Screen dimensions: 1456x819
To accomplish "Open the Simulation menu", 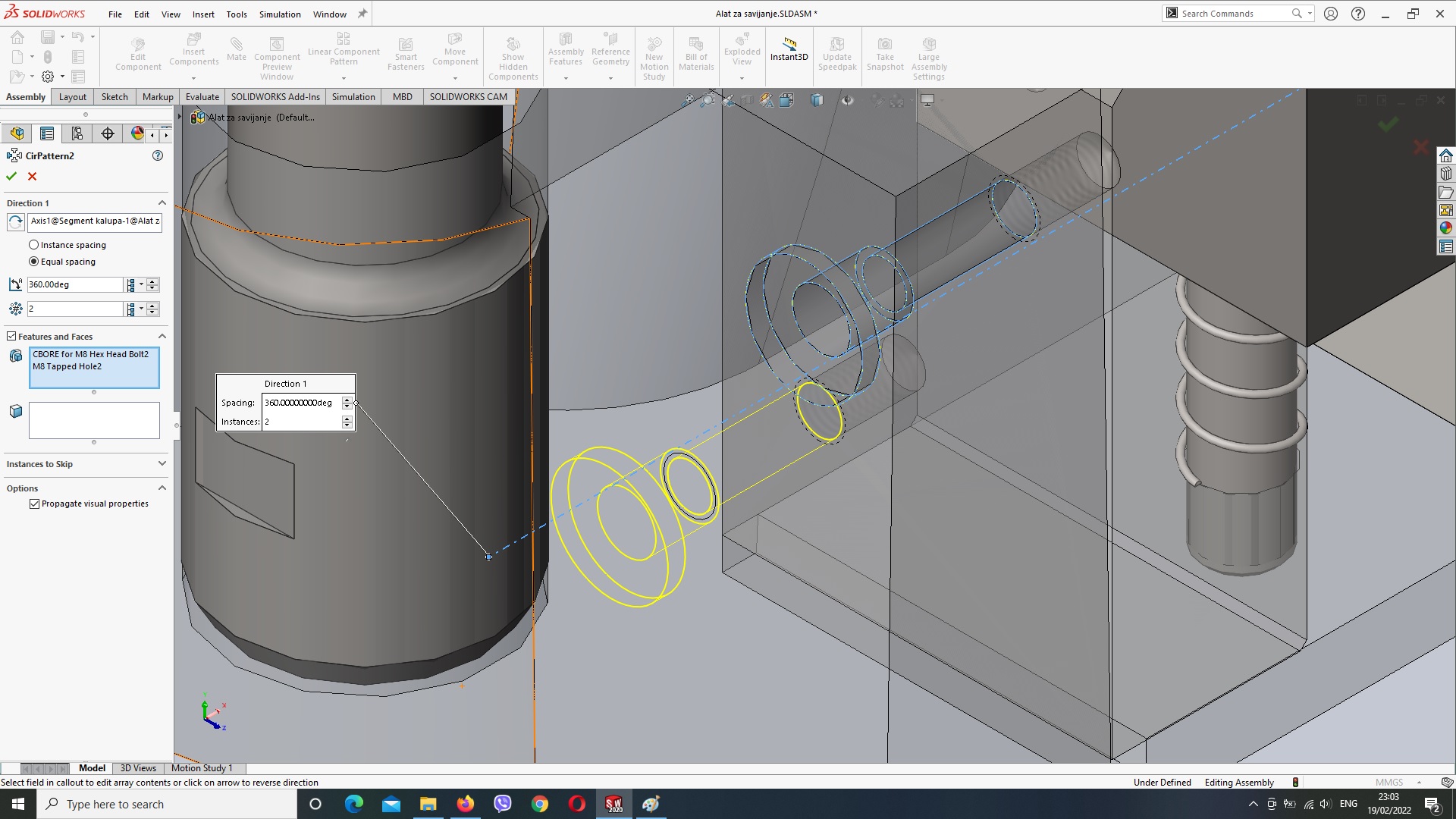I will coord(279,13).
